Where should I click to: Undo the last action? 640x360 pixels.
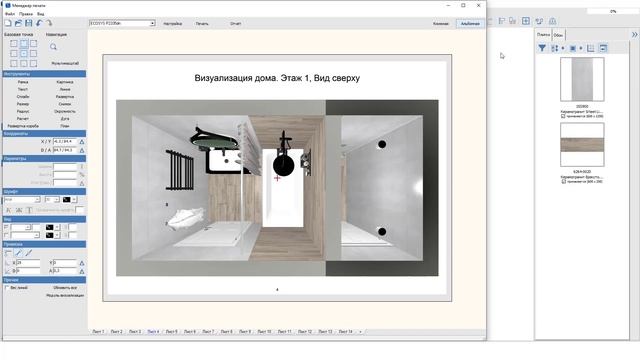point(39,23)
